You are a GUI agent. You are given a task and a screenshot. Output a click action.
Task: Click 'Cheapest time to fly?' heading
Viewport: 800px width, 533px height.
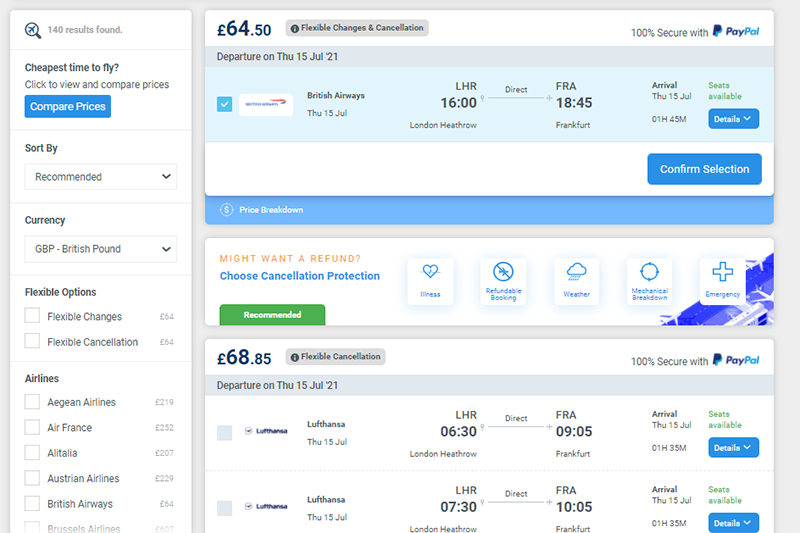point(72,68)
